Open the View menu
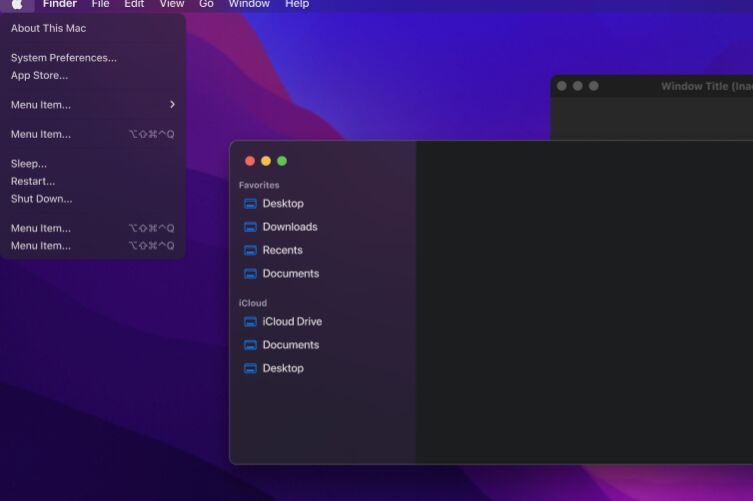 [172, 4]
